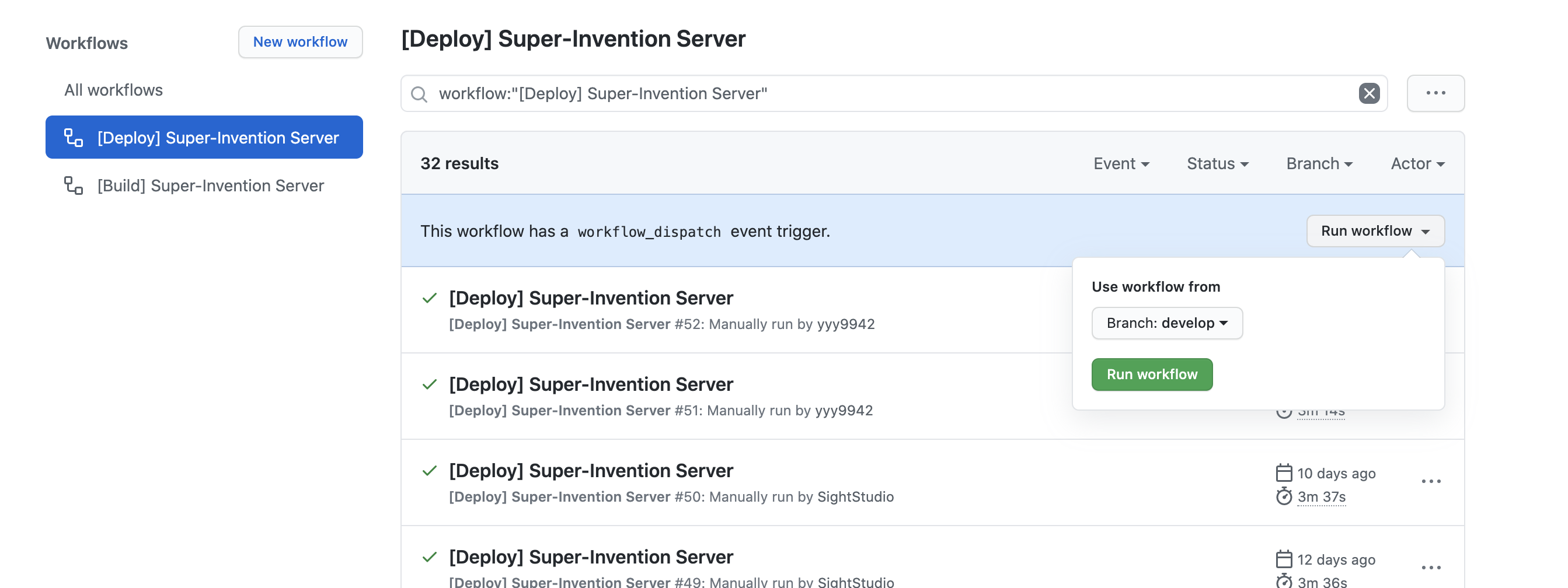Open three-dot options for run #49

1431,568
